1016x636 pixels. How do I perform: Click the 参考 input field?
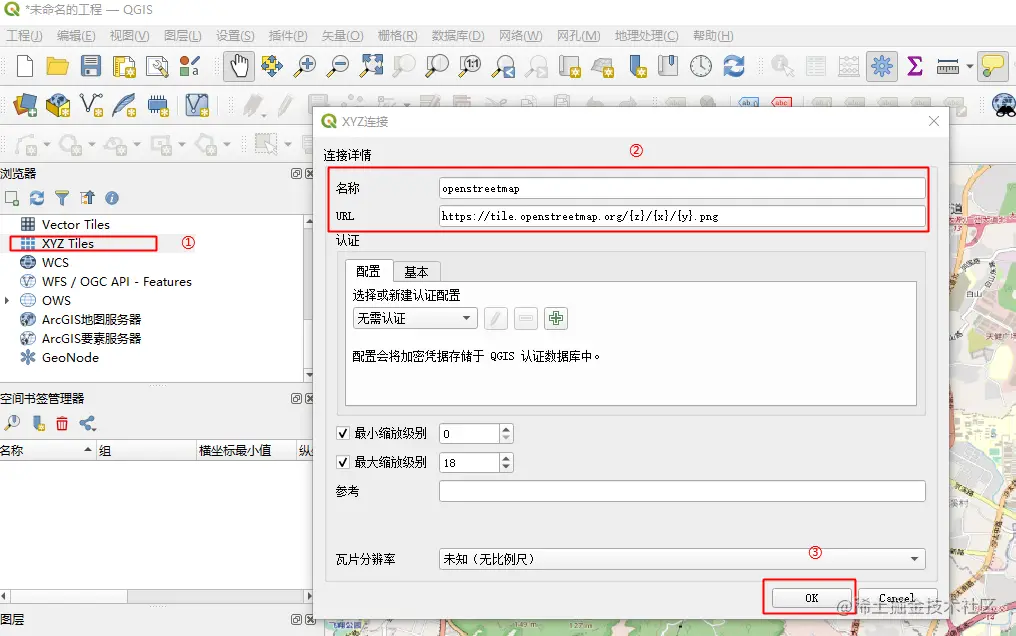coord(682,491)
